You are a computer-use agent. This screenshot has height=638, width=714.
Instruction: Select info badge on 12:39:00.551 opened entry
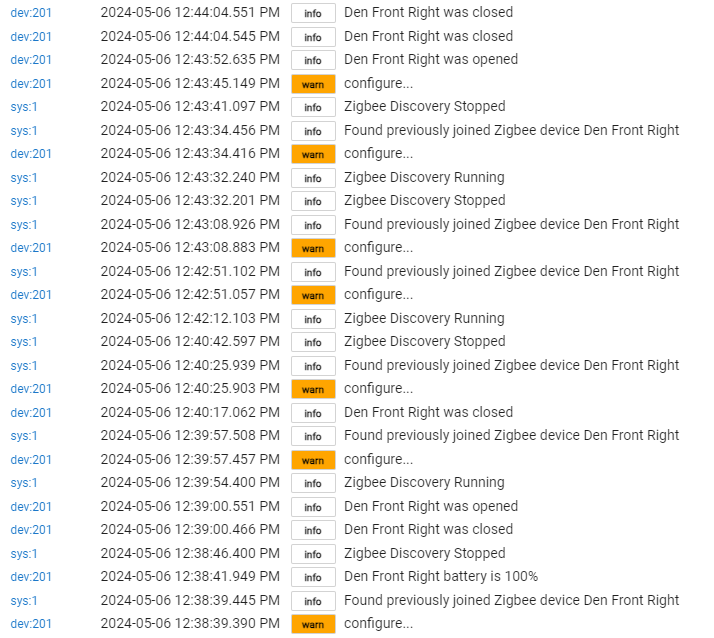(x=313, y=507)
